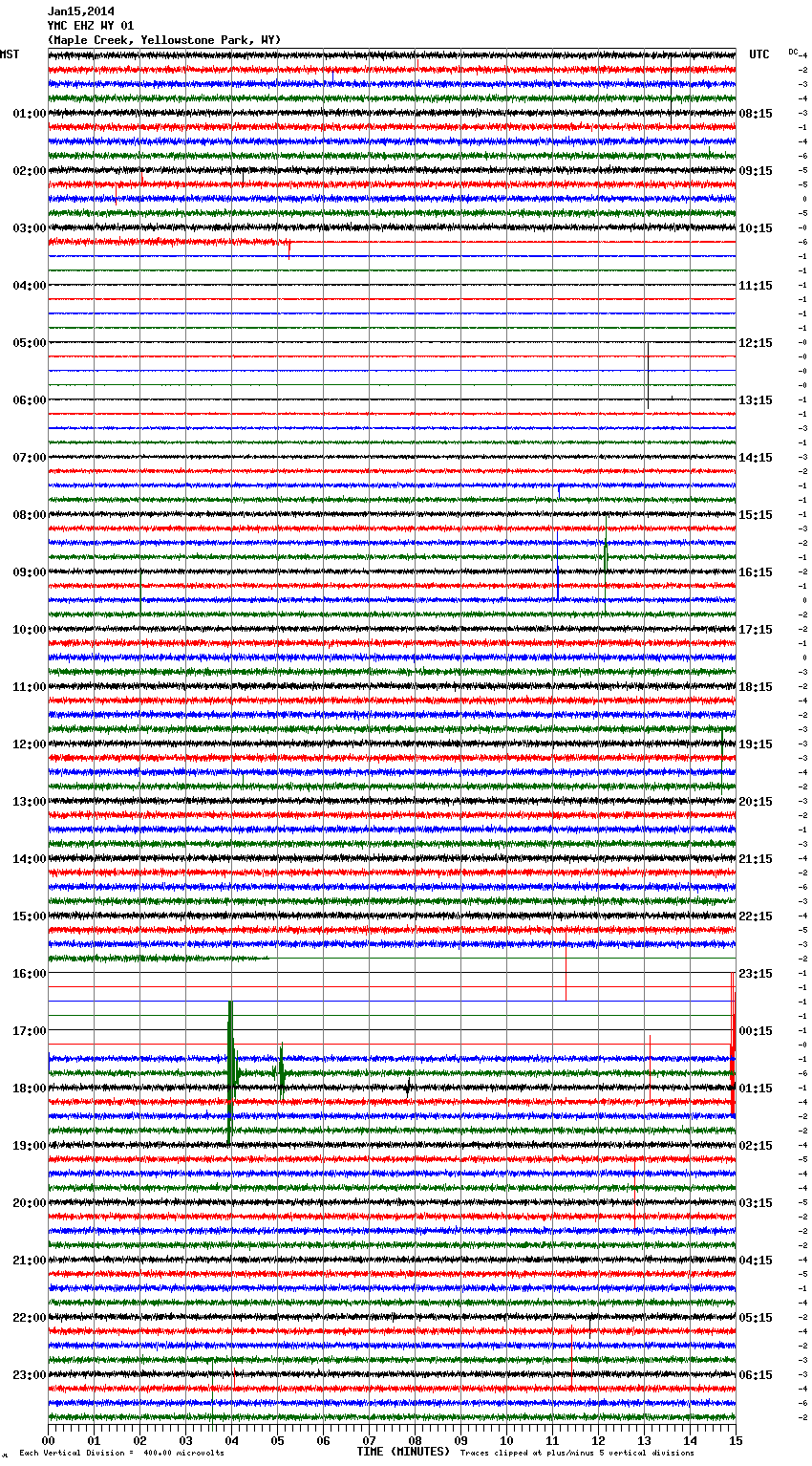This screenshot has width=812, height=1466.
Task: Click the MST time label '11:00'
Action: [29, 687]
